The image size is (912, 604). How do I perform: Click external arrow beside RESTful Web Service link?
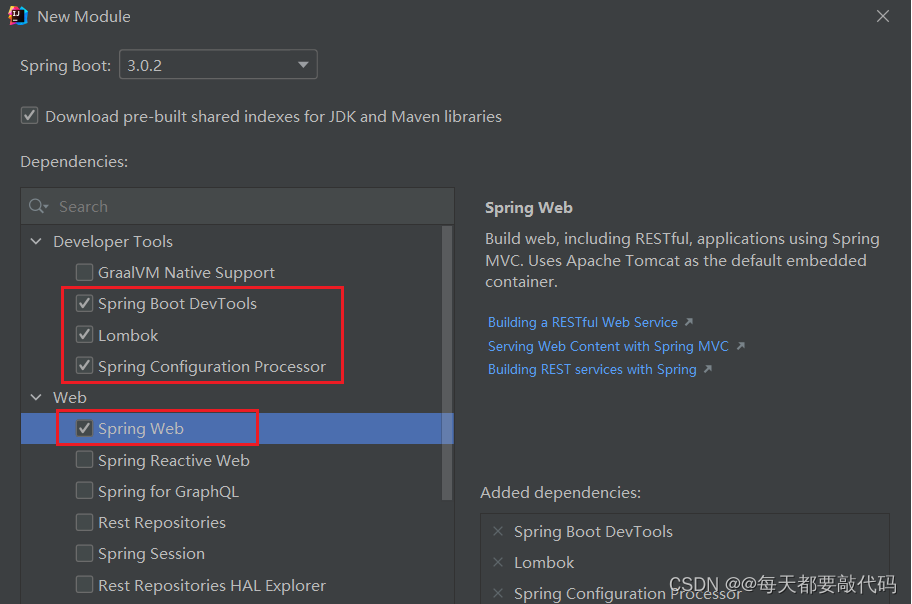pos(689,322)
